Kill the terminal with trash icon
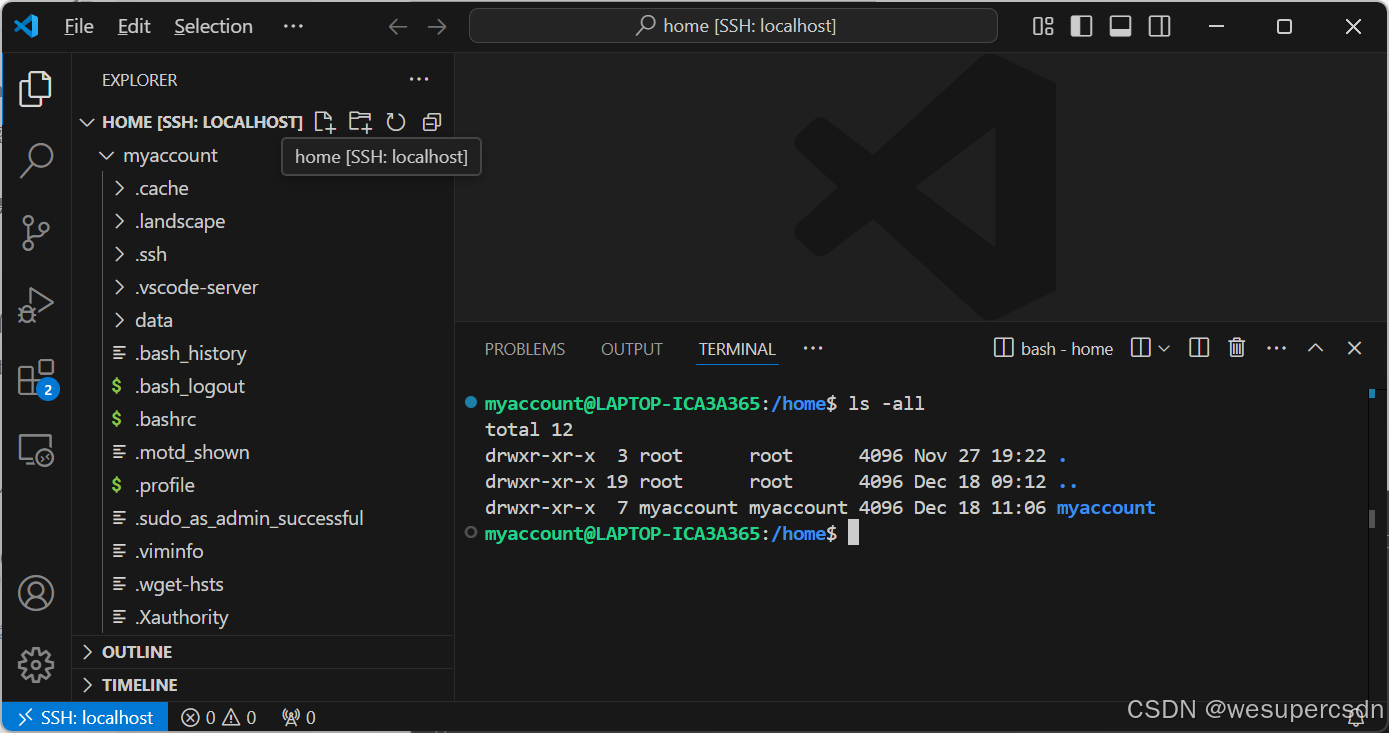This screenshot has width=1389, height=733. tap(1237, 348)
